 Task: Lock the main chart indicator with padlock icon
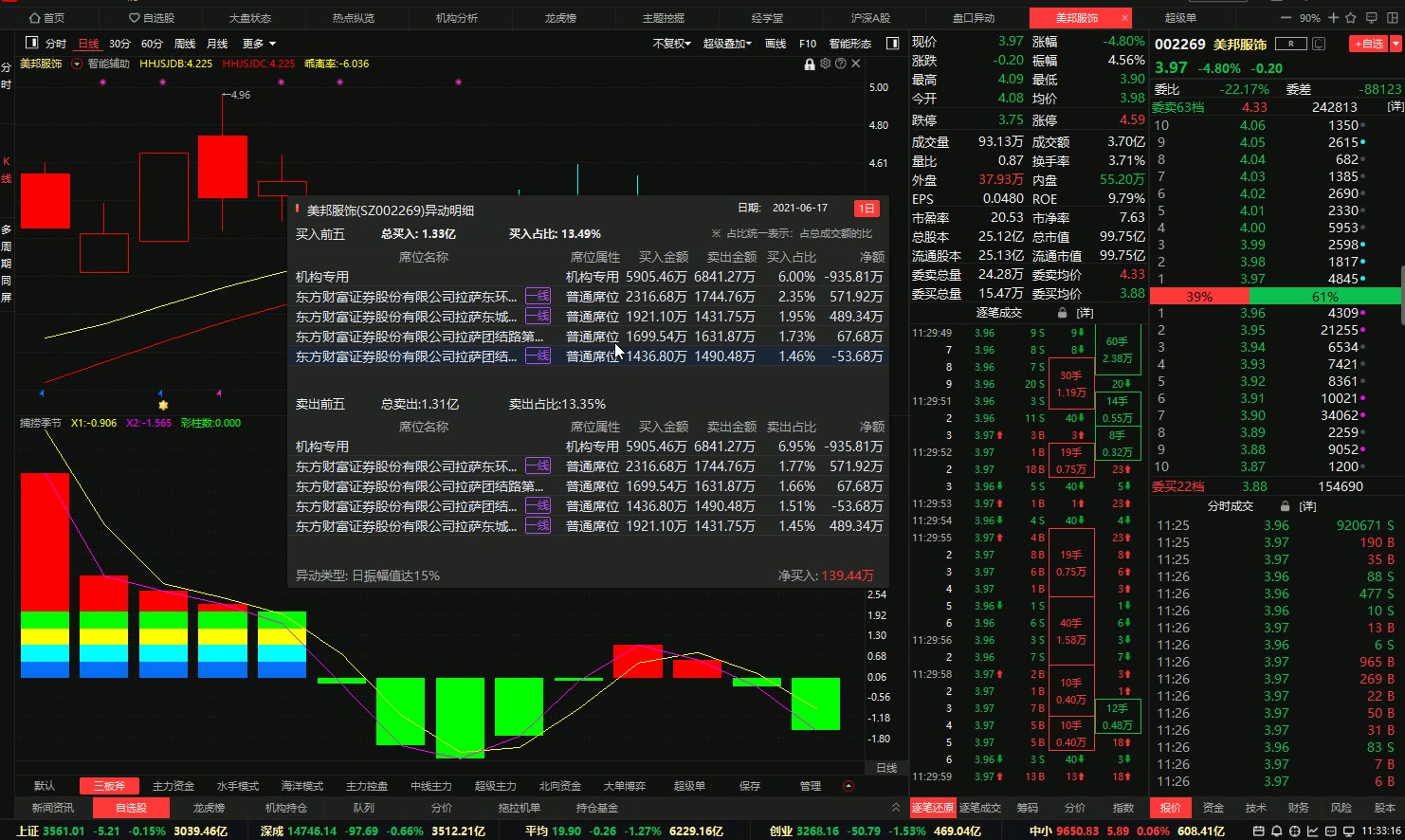(x=809, y=64)
